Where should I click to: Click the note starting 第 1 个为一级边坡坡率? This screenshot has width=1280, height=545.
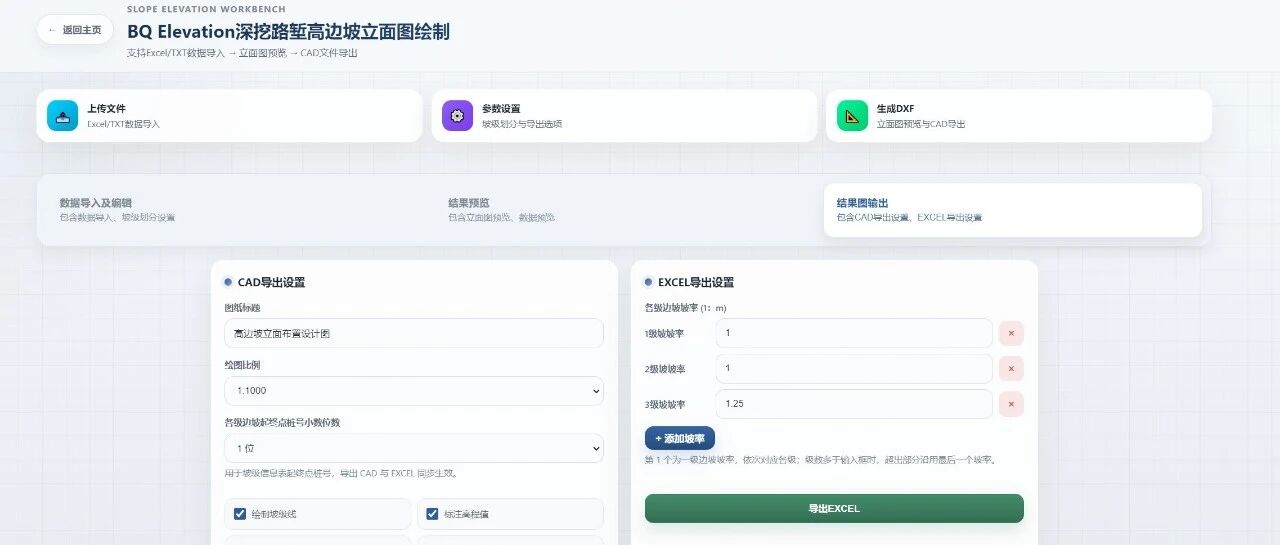tap(821, 460)
